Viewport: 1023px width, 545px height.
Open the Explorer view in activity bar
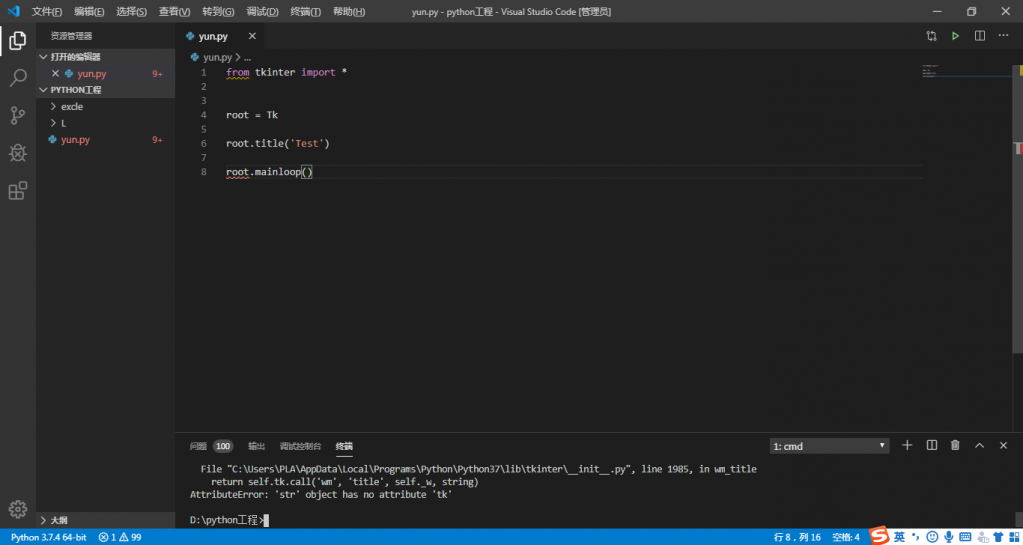click(x=18, y=41)
